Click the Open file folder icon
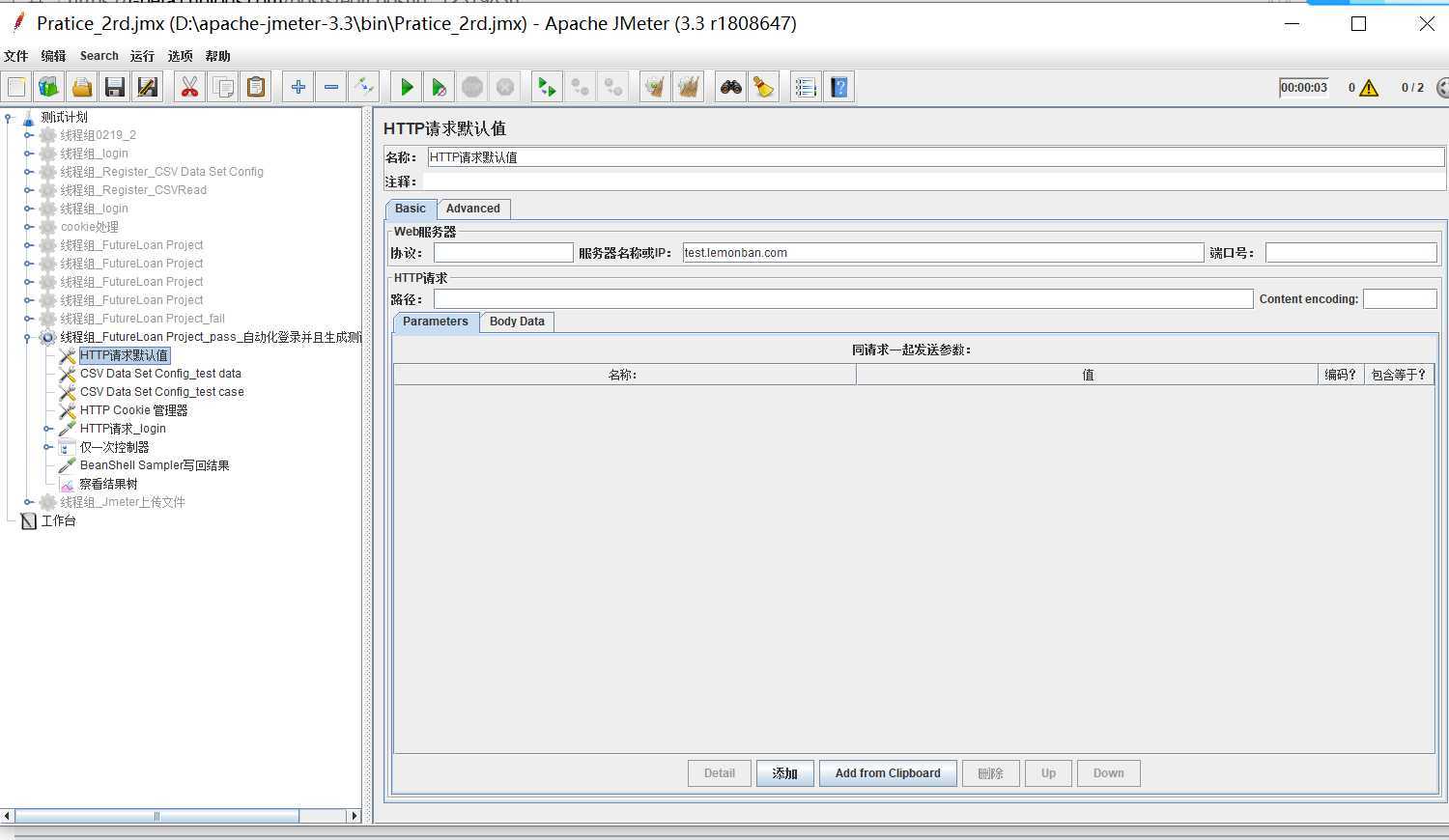The width and height of the screenshot is (1449, 840). coord(82,88)
